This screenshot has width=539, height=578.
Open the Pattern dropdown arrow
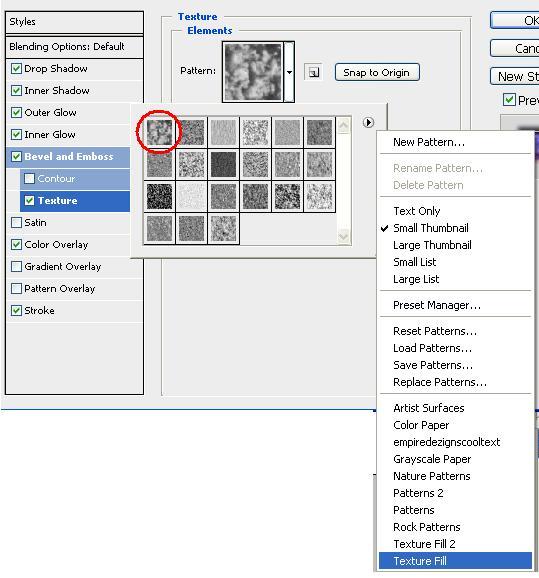pos(289,72)
